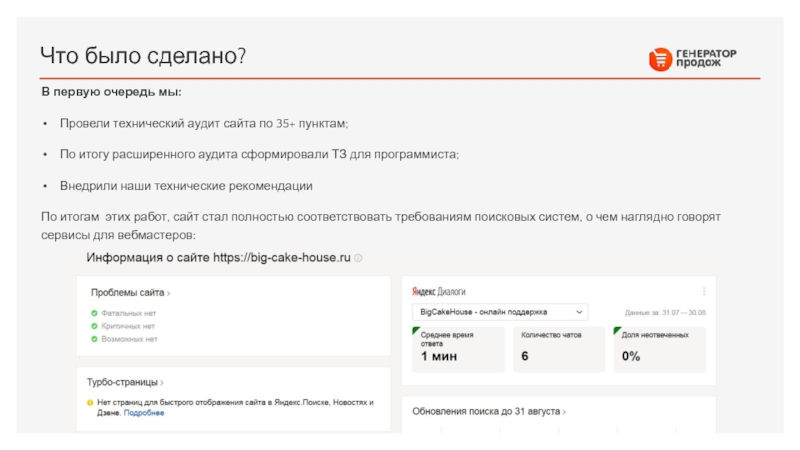The height and width of the screenshot is (450, 800).
Task: Click the info icon beside big-cake-house.ru
Action: (x=358, y=258)
